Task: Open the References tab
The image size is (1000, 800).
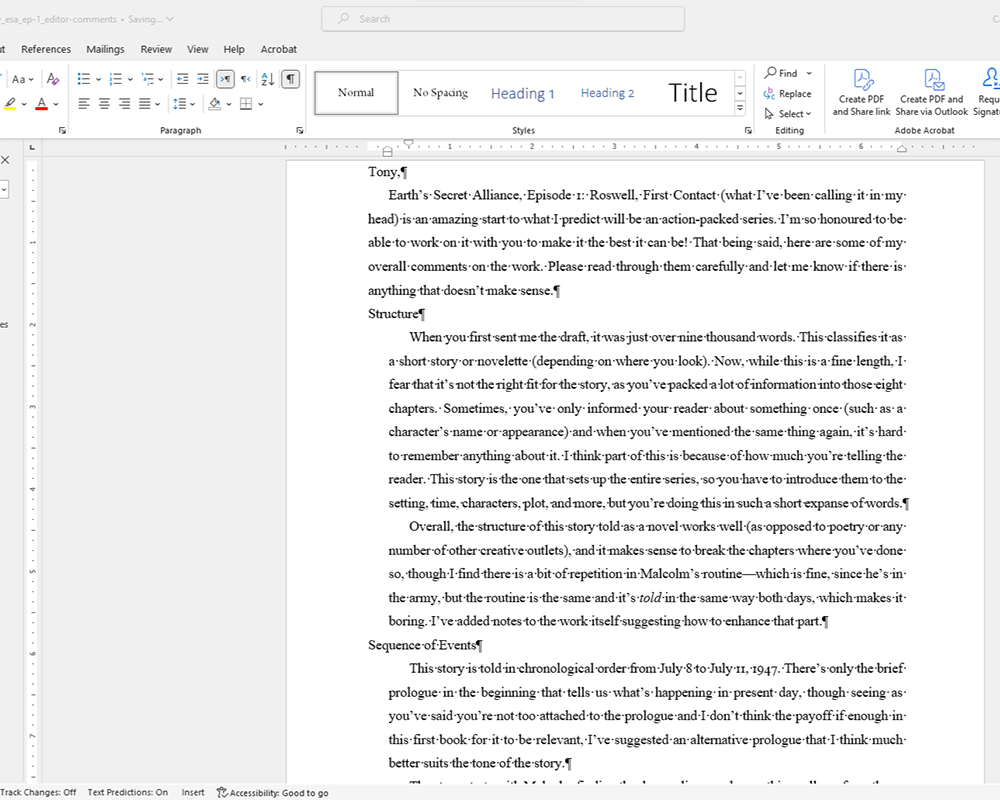Action: point(46,49)
